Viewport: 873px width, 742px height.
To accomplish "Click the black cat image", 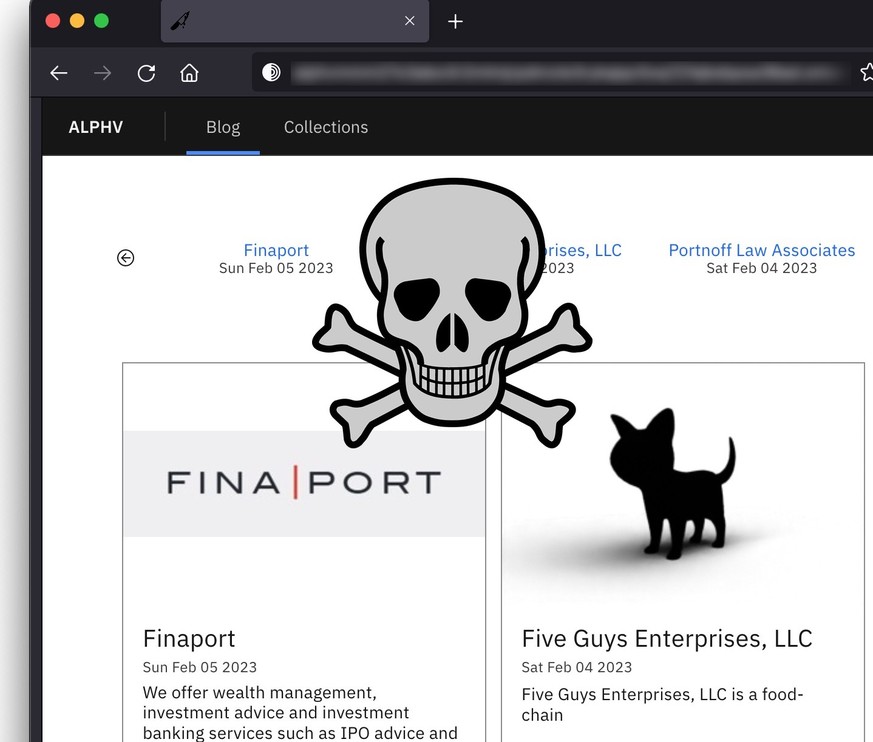I will pos(672,484).
